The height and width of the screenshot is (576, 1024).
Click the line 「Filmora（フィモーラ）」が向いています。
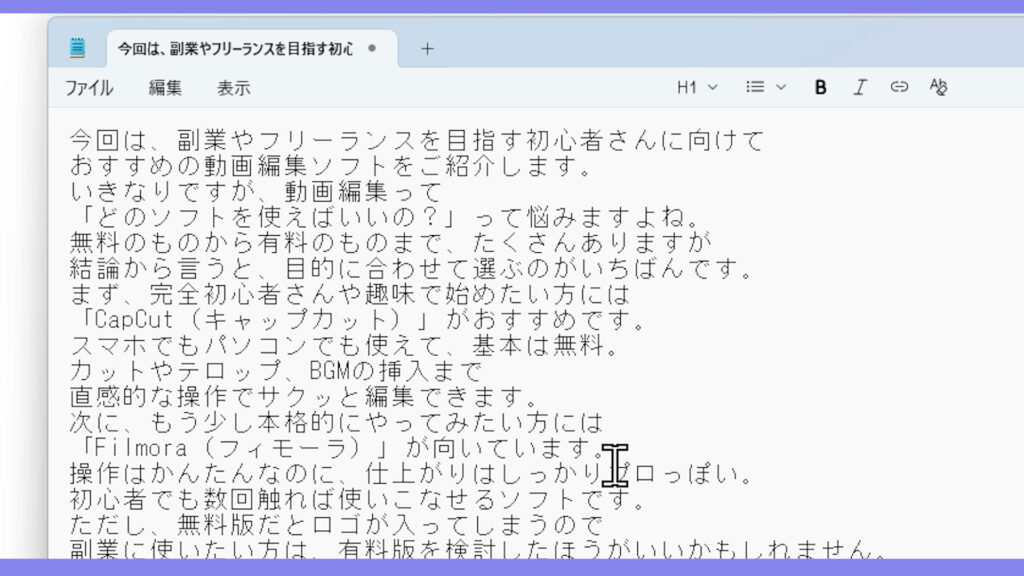point(338,448)
